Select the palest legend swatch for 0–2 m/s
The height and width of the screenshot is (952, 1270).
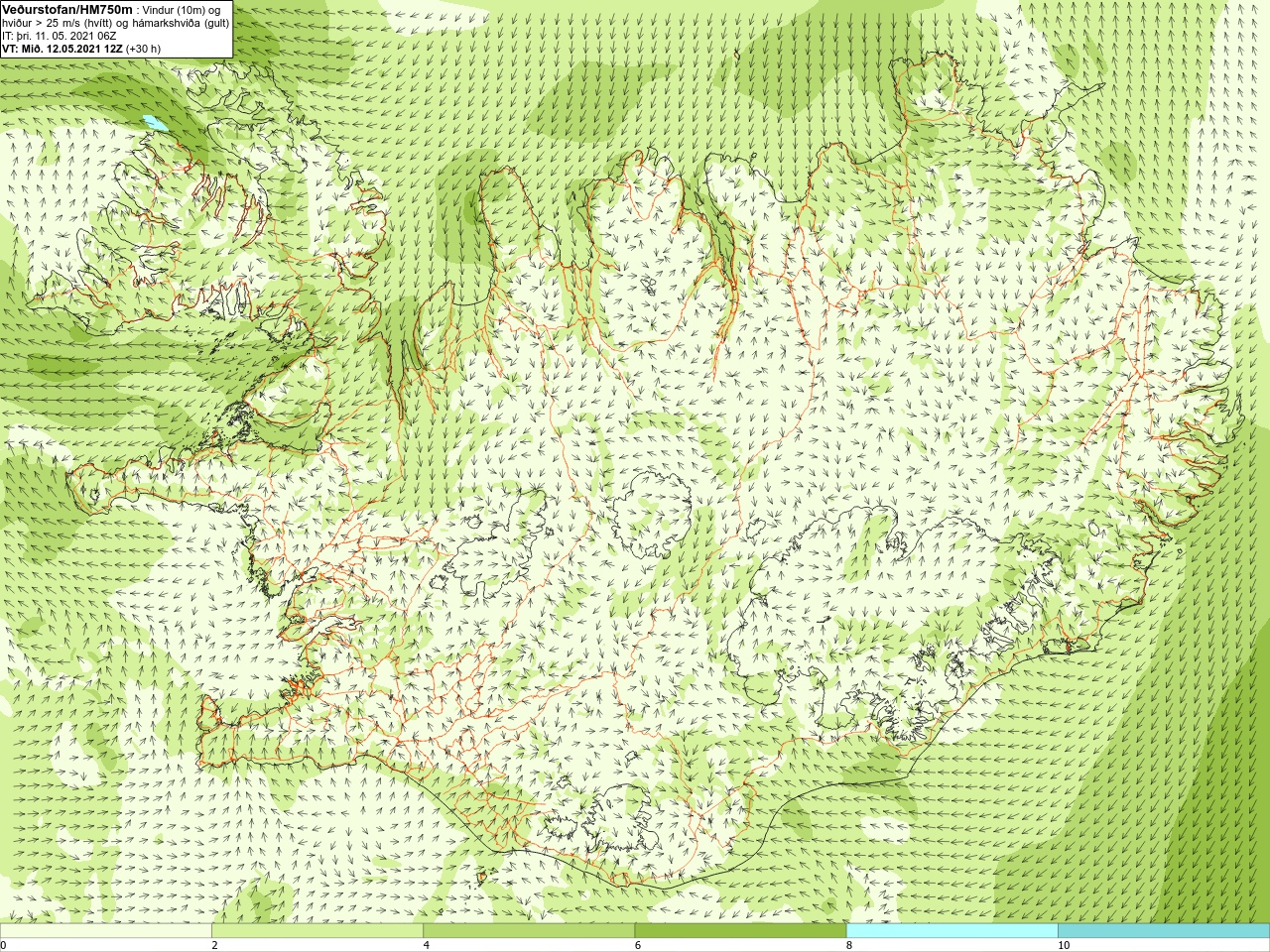(106, 931)
